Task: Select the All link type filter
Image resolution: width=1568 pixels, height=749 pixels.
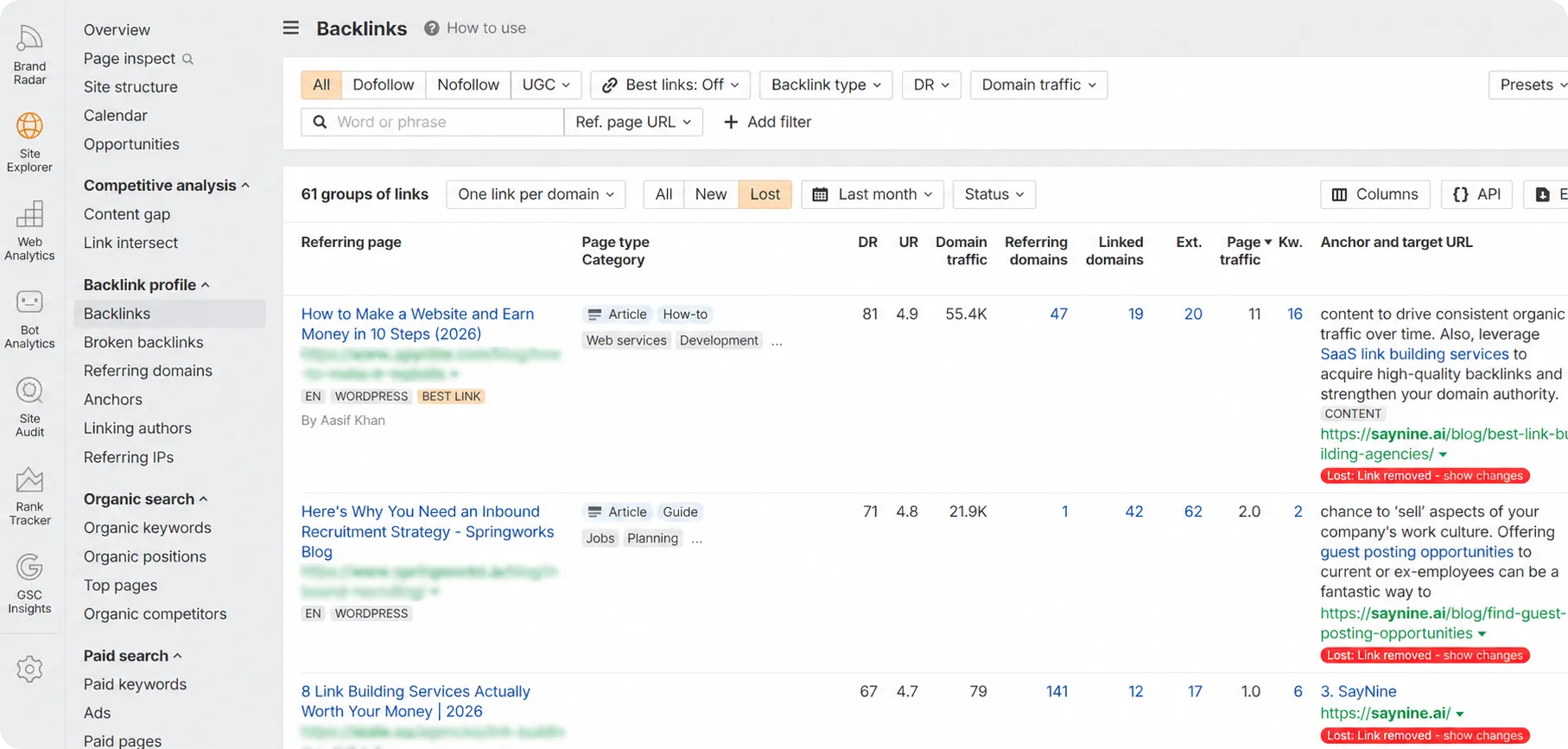Action: [321, 85]
